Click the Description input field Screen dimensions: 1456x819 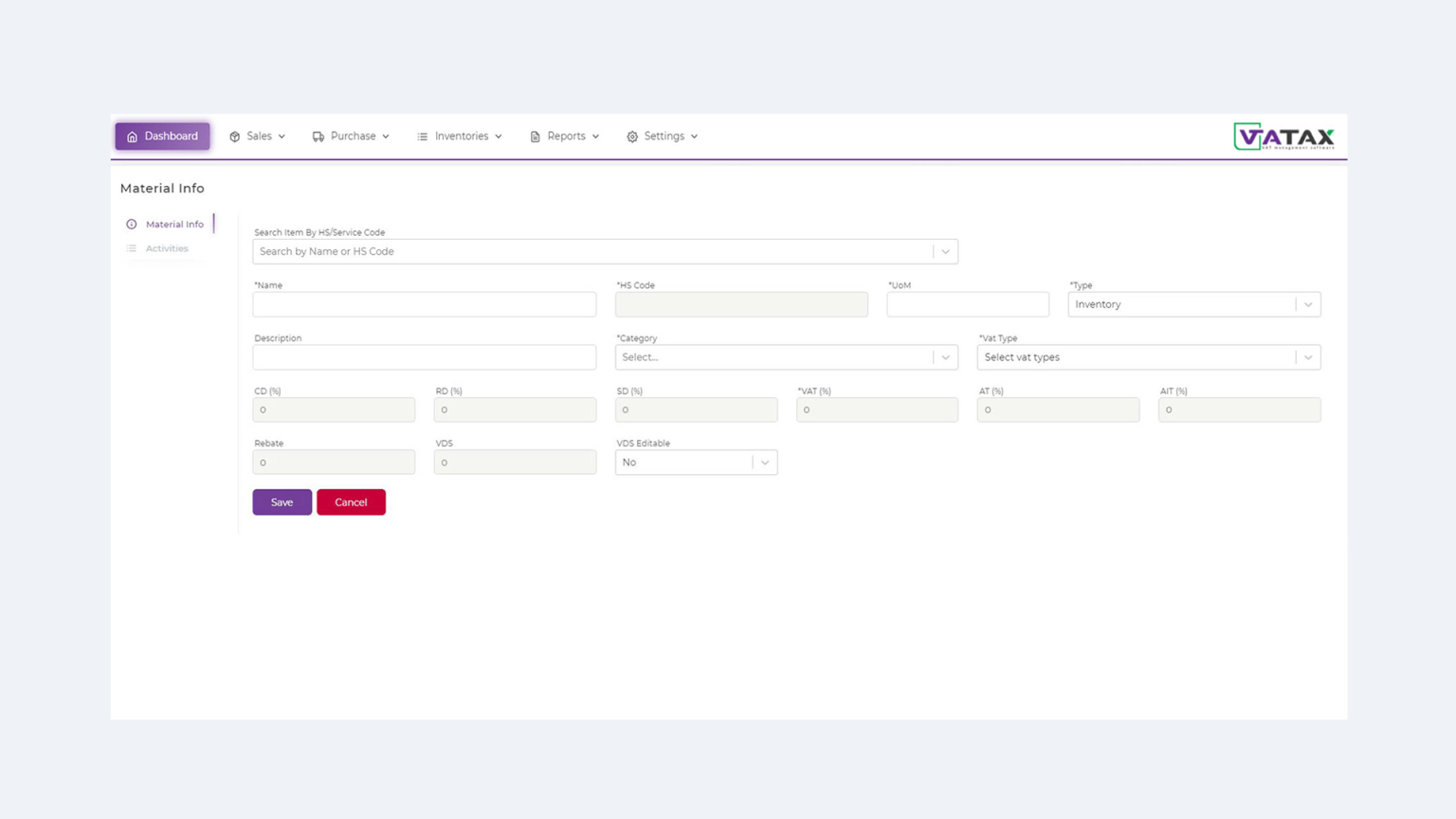pyautogui.click(x=424, y=357)
